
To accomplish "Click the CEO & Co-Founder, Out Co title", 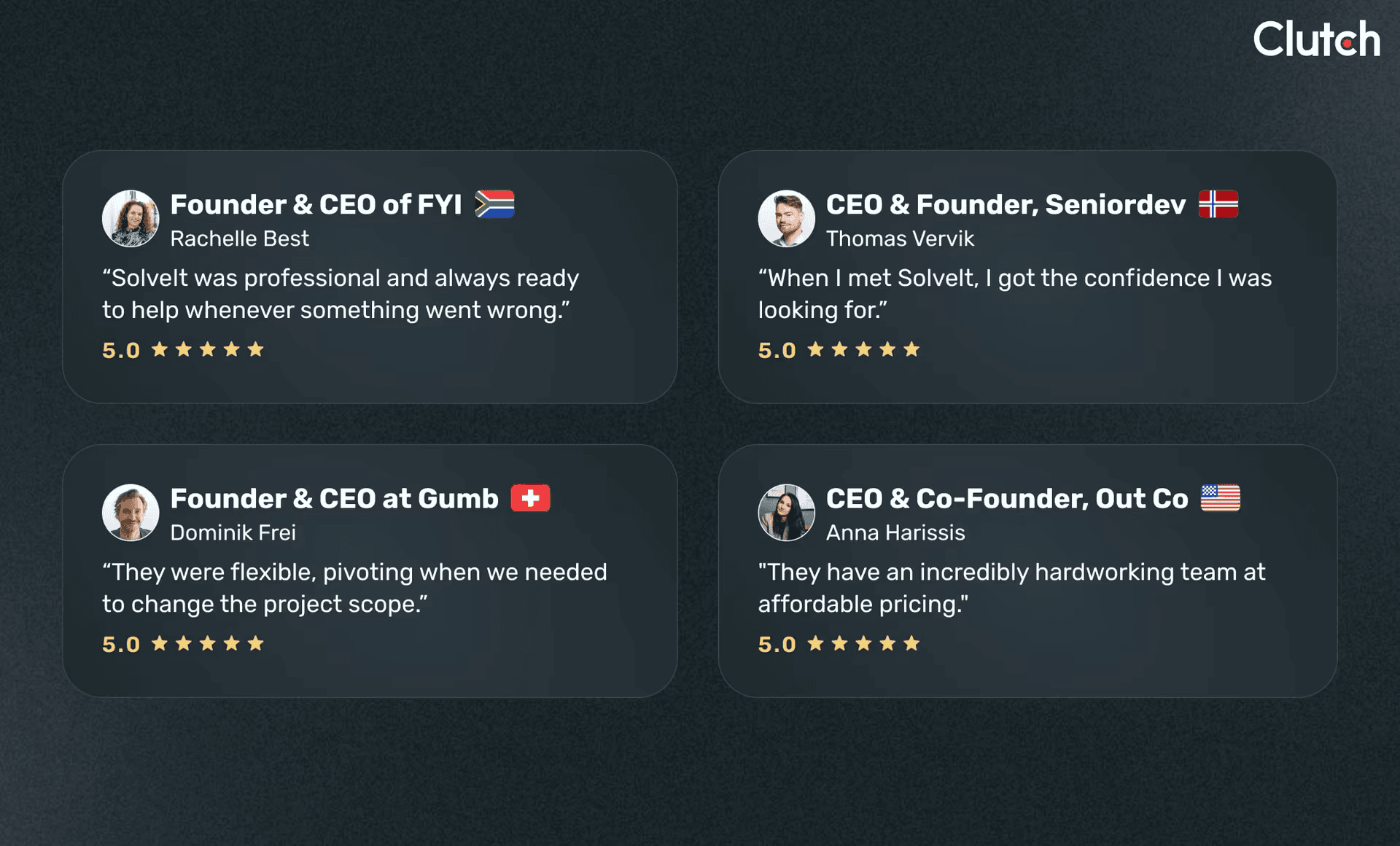I will pyautogui.click(x=1006, y=499).
